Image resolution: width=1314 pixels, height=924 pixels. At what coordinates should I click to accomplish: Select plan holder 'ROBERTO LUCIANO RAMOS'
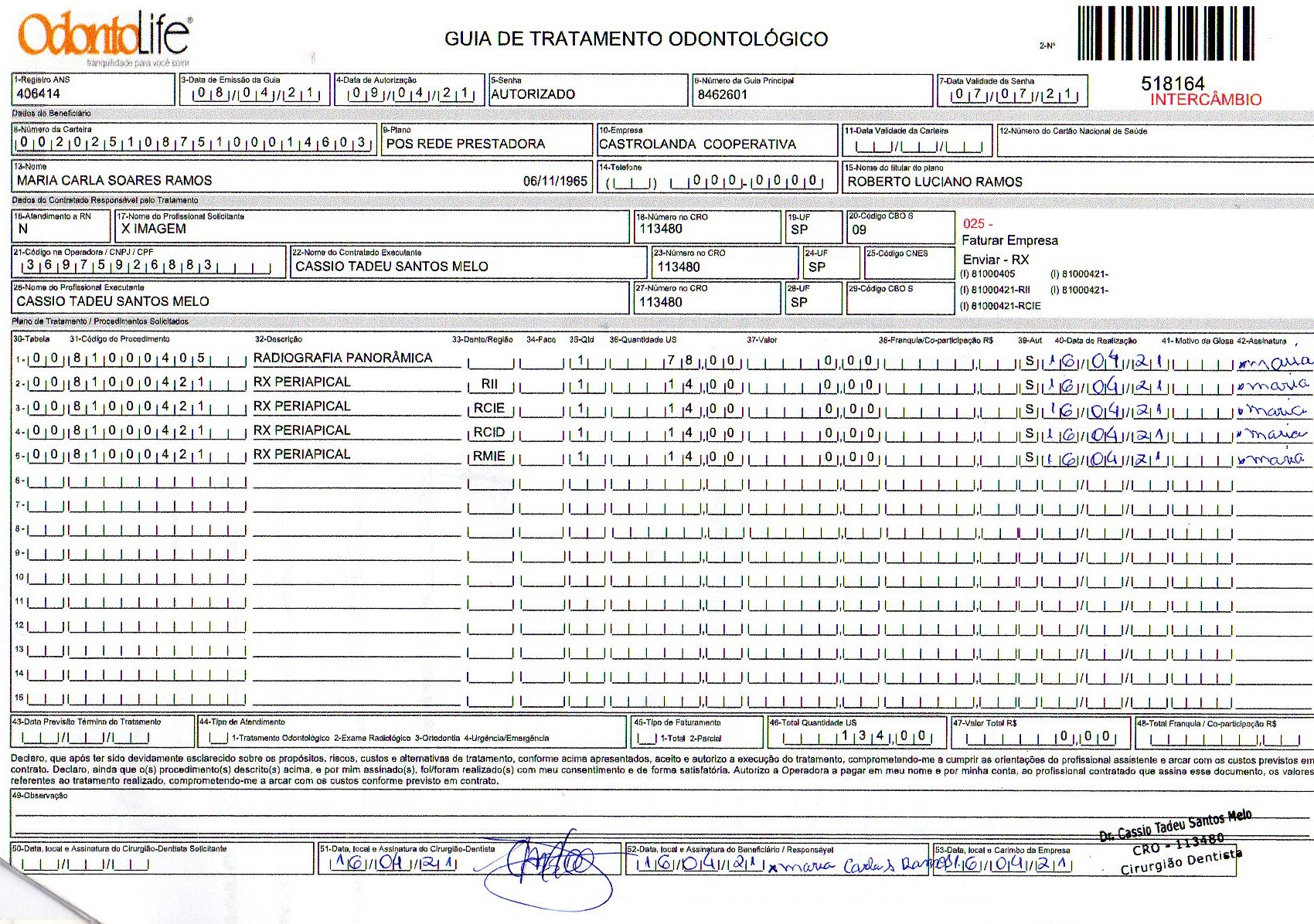tap(934, 182)
